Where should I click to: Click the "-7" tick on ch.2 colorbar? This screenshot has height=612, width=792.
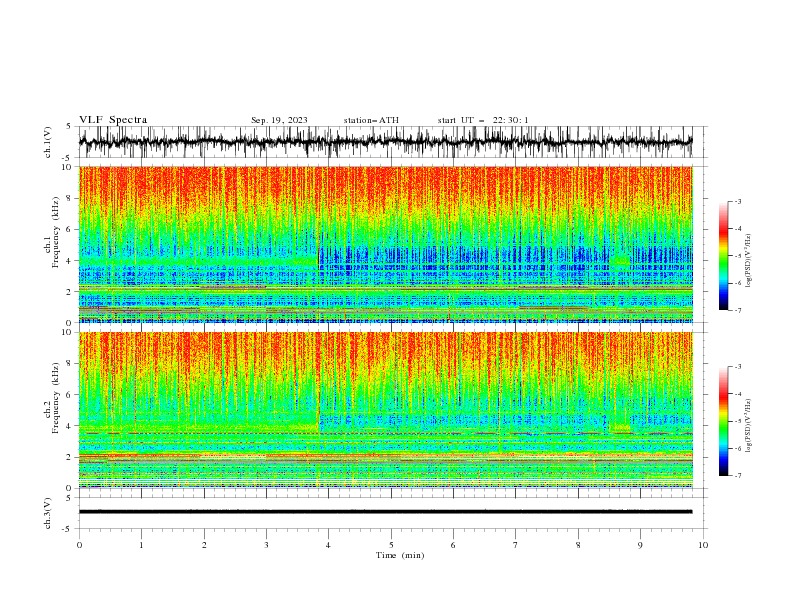[737, 476]
